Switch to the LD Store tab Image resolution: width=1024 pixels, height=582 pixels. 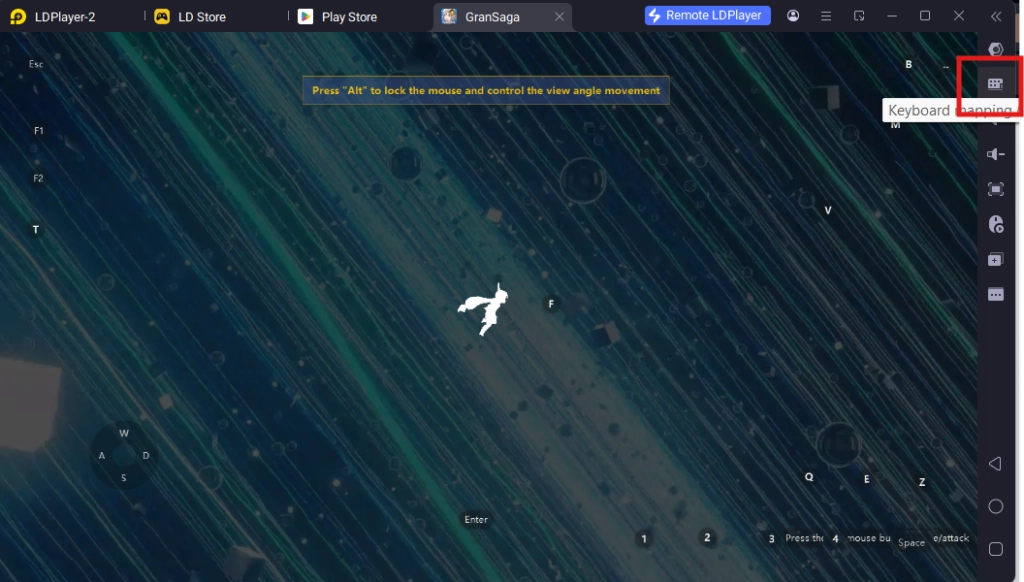pyautogui.click(x=190, y=17)
